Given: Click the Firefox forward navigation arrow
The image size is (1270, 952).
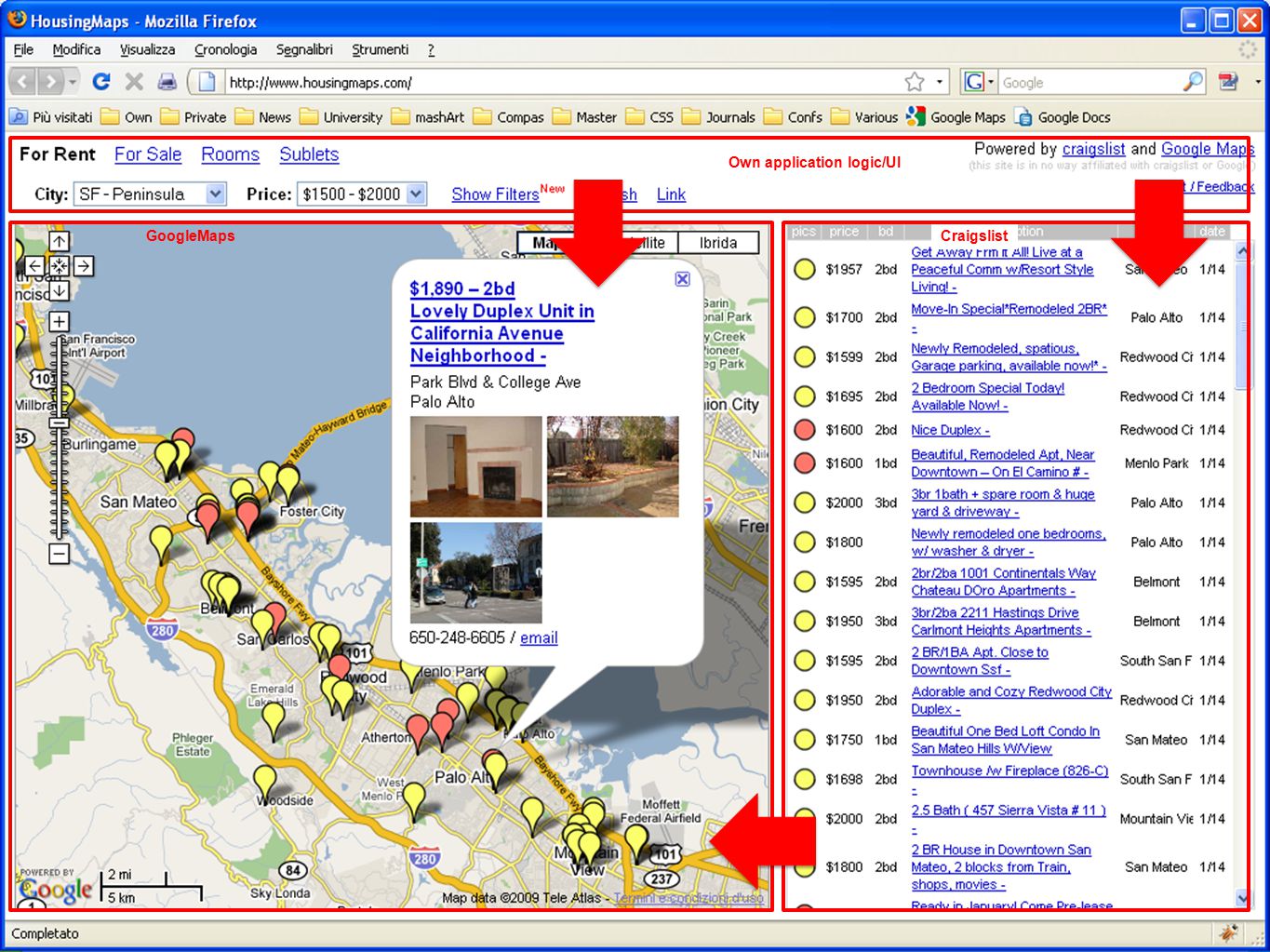Looking at the screenshot, I should coord(52,82).
